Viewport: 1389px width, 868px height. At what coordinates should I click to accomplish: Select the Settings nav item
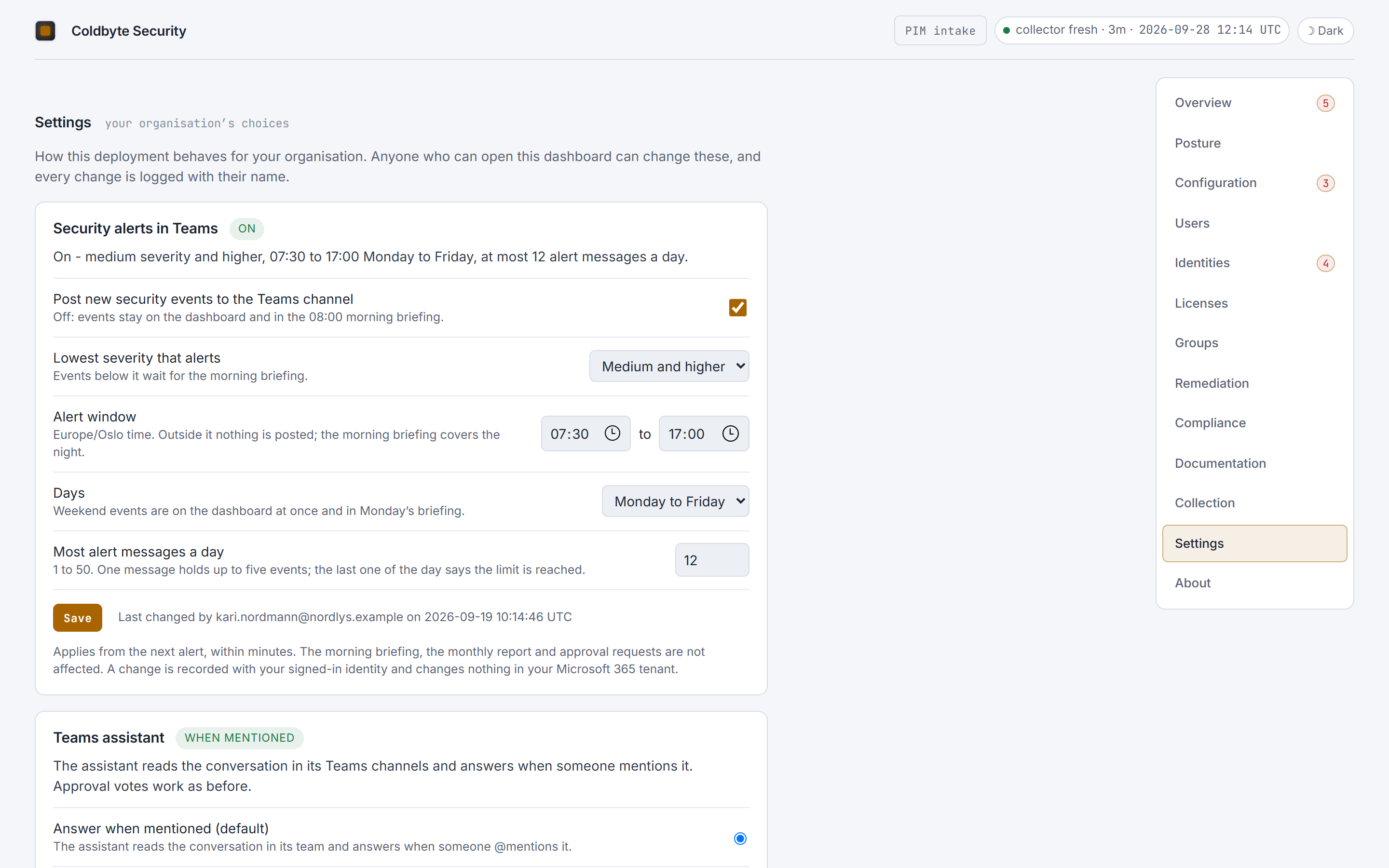(x=1254, y=543)
